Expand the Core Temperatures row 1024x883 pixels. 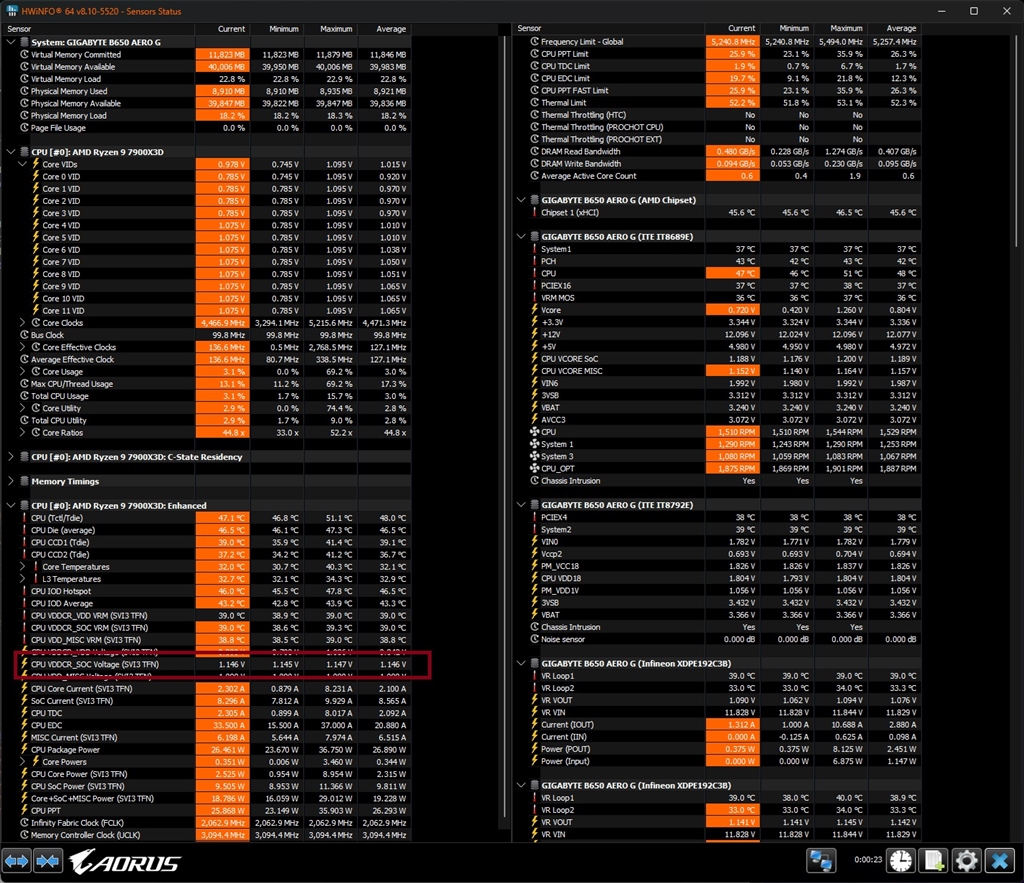point(22,566)
